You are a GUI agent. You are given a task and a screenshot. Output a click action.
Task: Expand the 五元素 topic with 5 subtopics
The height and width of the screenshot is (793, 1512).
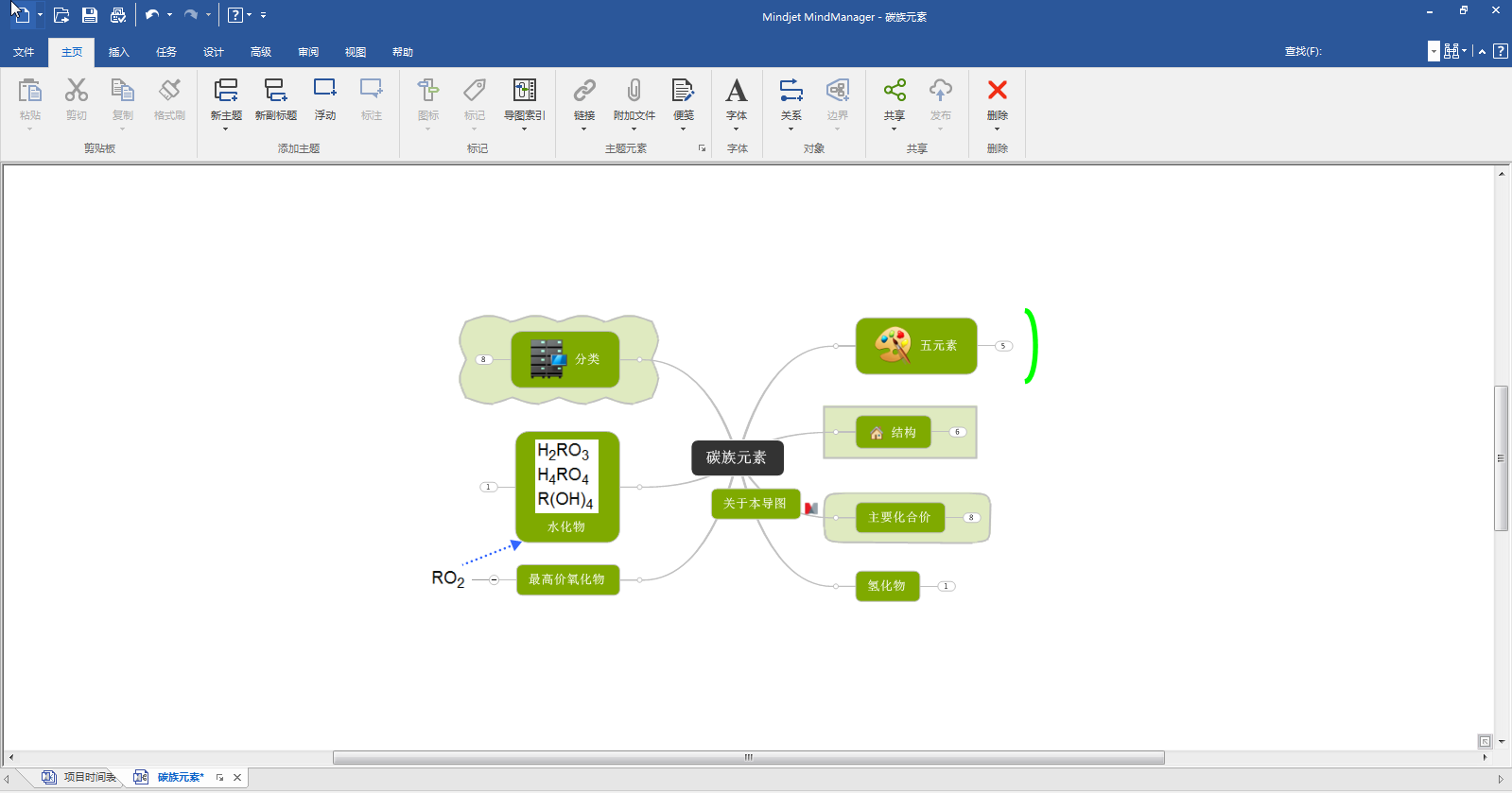(1003, 346)
